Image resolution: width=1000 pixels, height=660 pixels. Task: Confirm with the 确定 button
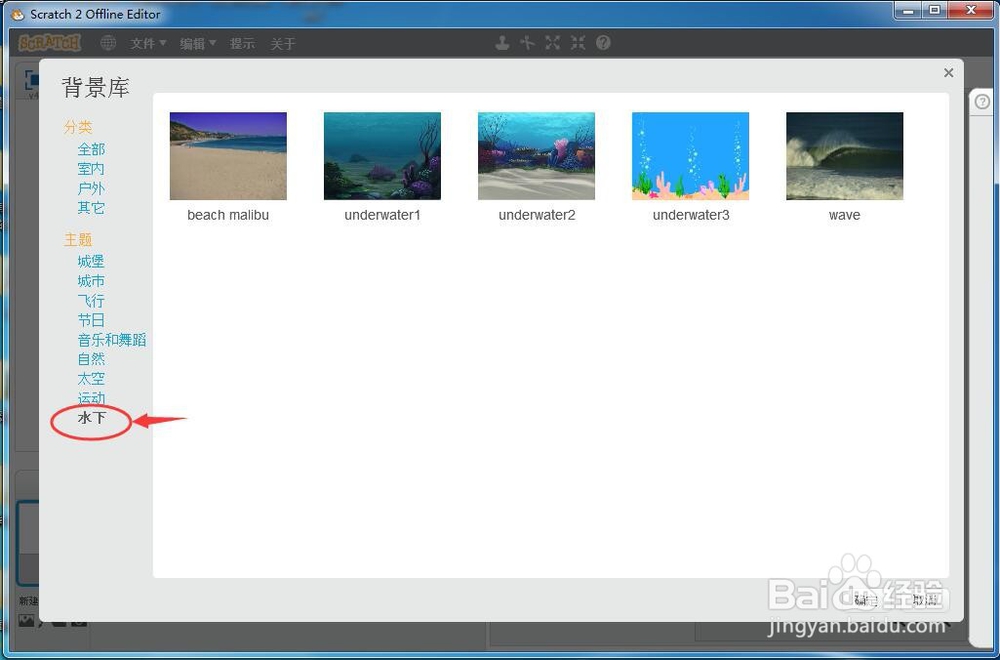click(x=866, y=599)
